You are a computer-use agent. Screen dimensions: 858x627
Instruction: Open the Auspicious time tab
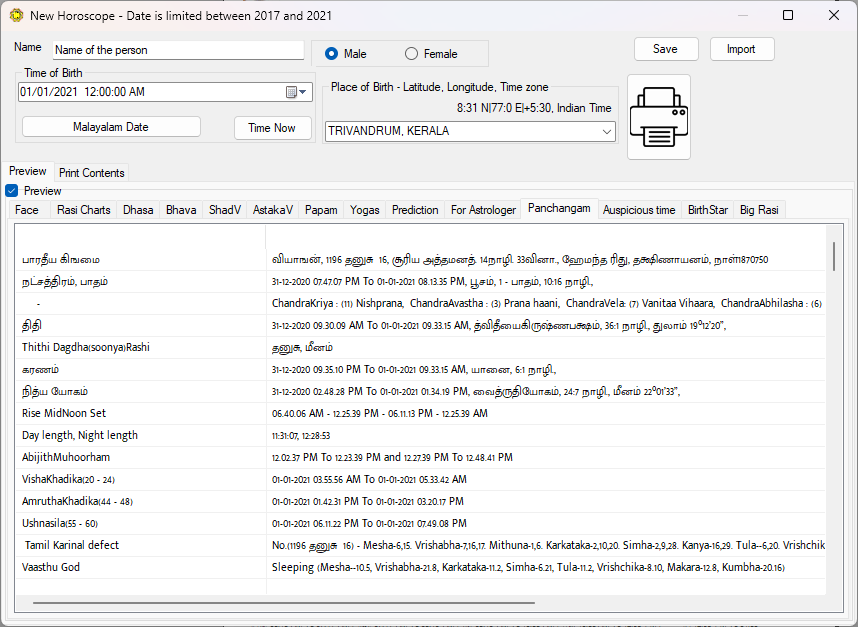638,210
